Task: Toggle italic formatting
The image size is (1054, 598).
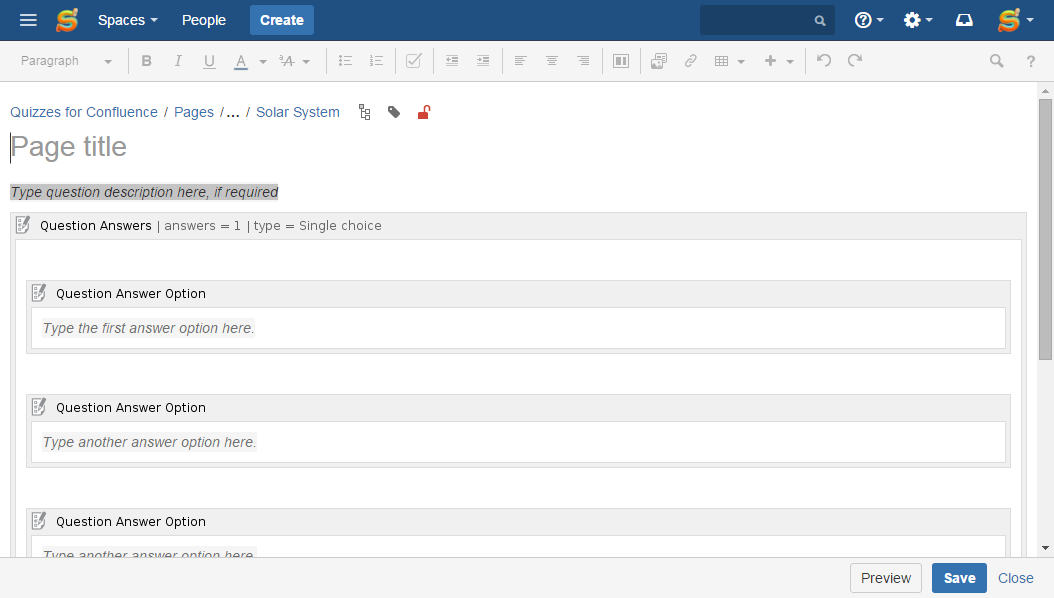Action: (x=177, y=61)
